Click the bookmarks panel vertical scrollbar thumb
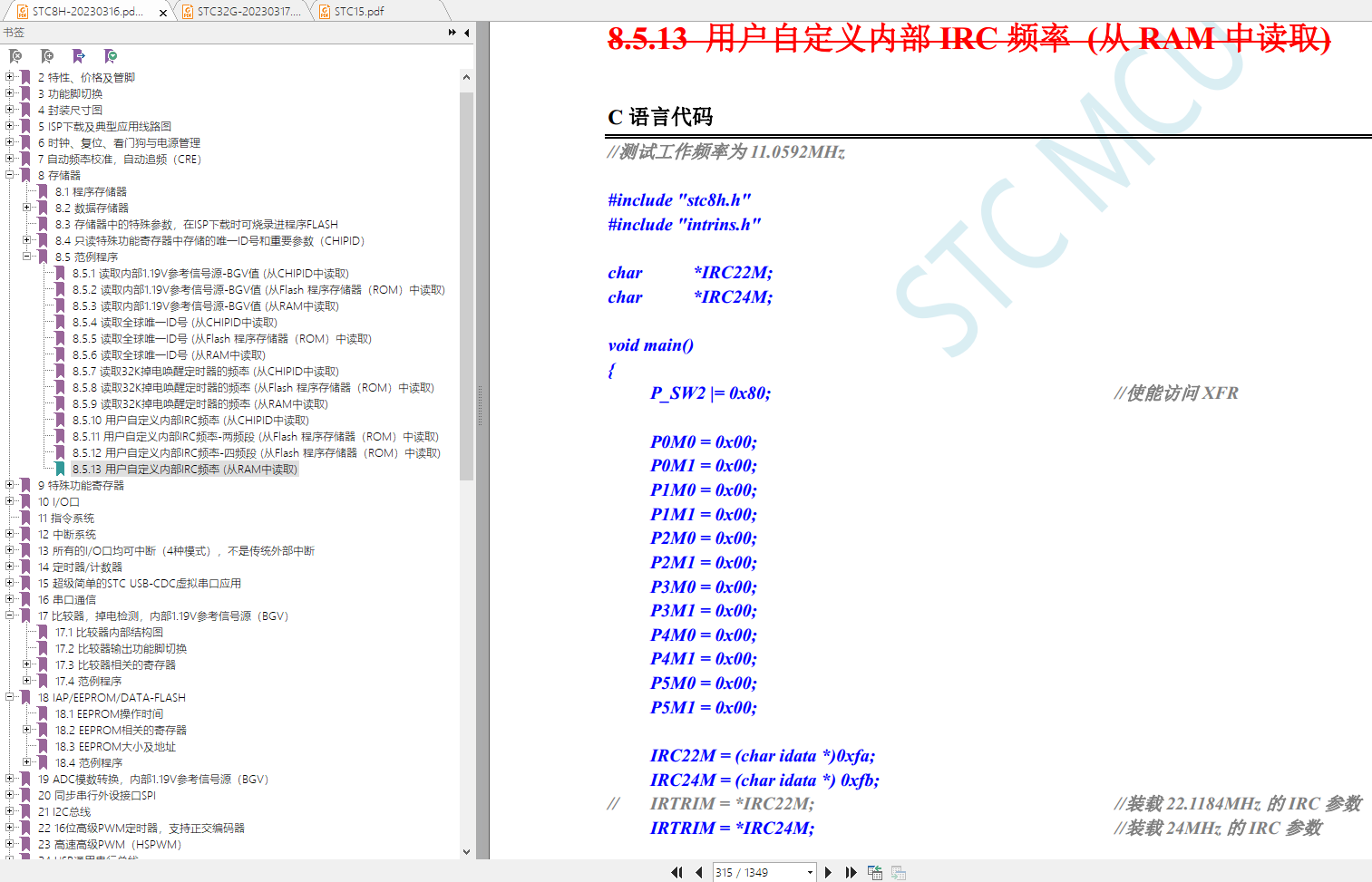The height and width of the screenshot is (882, 1372). coord(466,286)
